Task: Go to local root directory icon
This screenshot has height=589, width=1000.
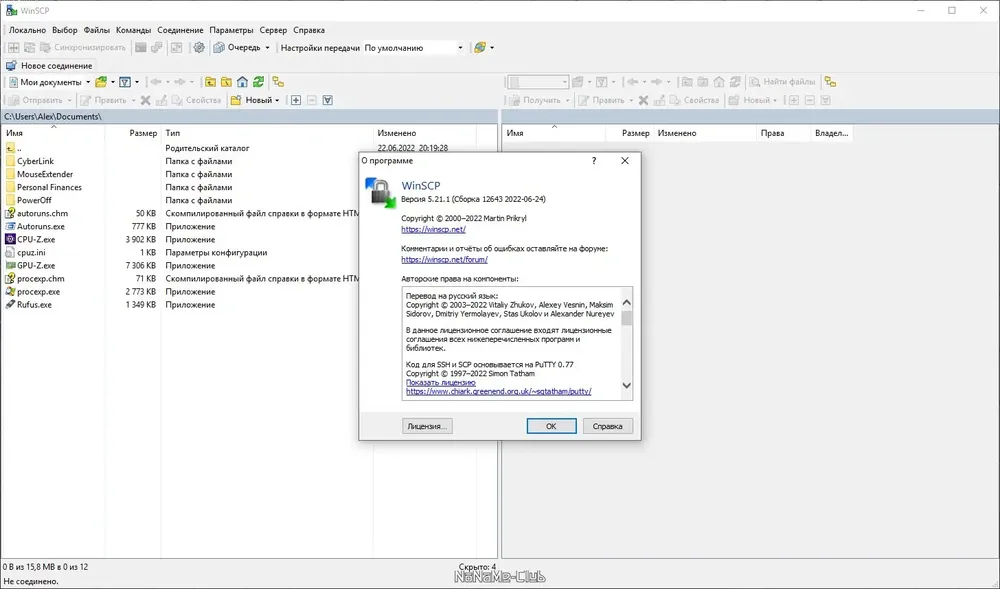Action: [x=226, y=82]
